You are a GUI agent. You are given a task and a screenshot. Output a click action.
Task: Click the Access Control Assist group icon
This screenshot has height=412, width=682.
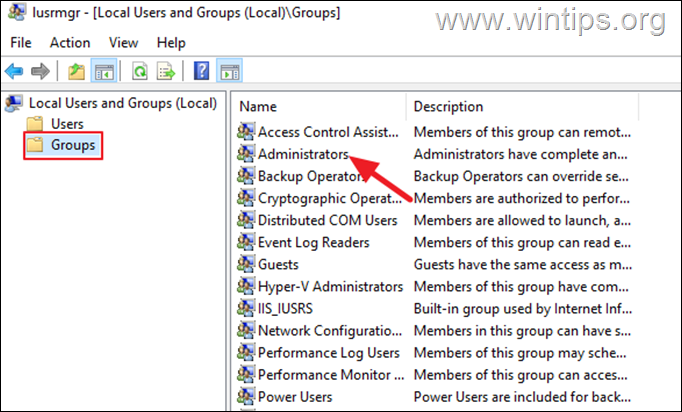(x=246, y=131)
